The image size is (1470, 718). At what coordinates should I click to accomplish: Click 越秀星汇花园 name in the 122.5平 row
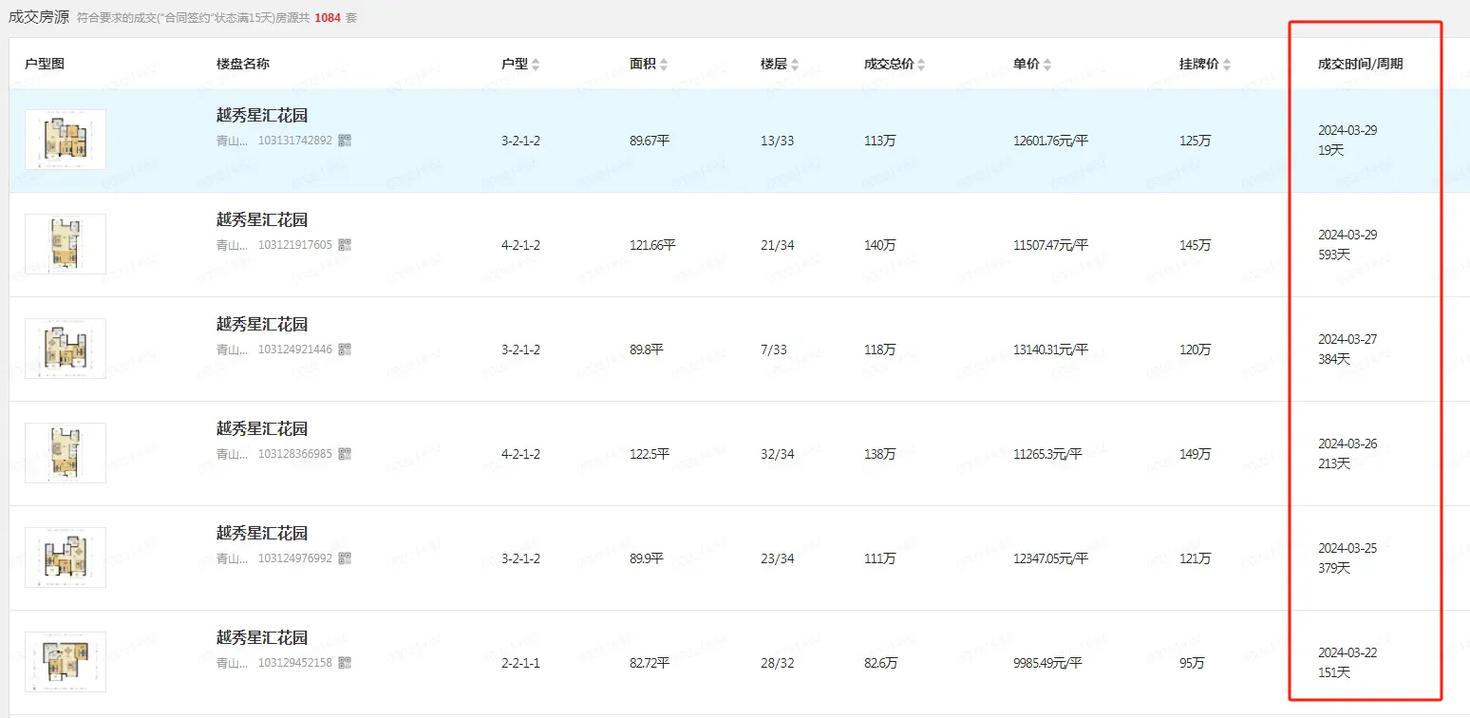262,429
